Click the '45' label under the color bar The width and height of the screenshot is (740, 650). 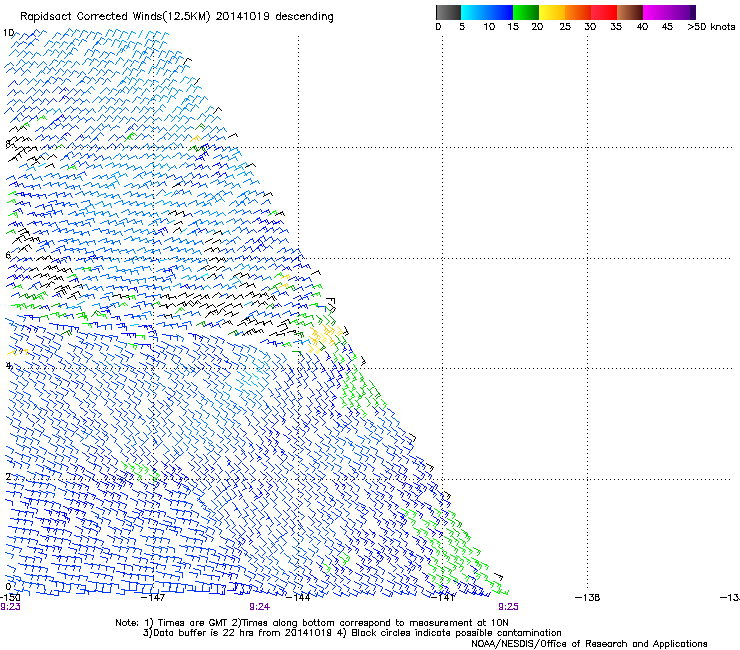(667, 27)
